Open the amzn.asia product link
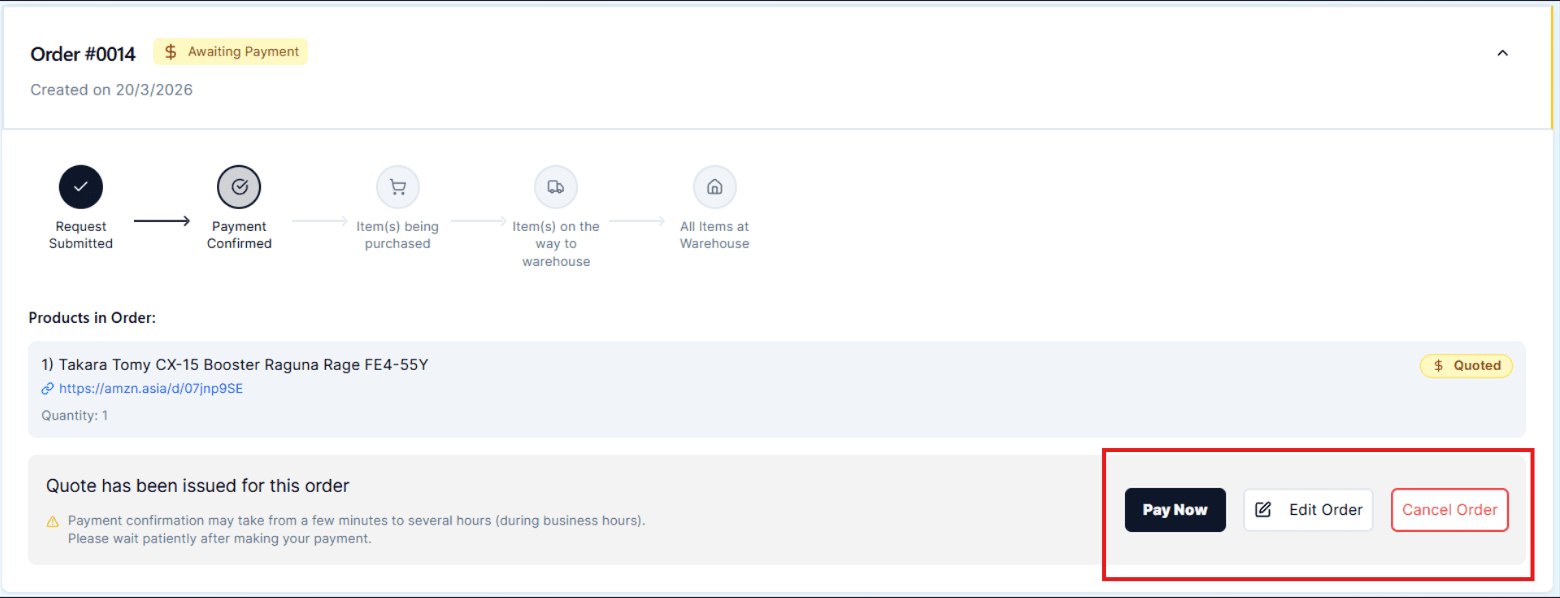1560x598 pixels. pyautogui.click(x=151, y=389)
